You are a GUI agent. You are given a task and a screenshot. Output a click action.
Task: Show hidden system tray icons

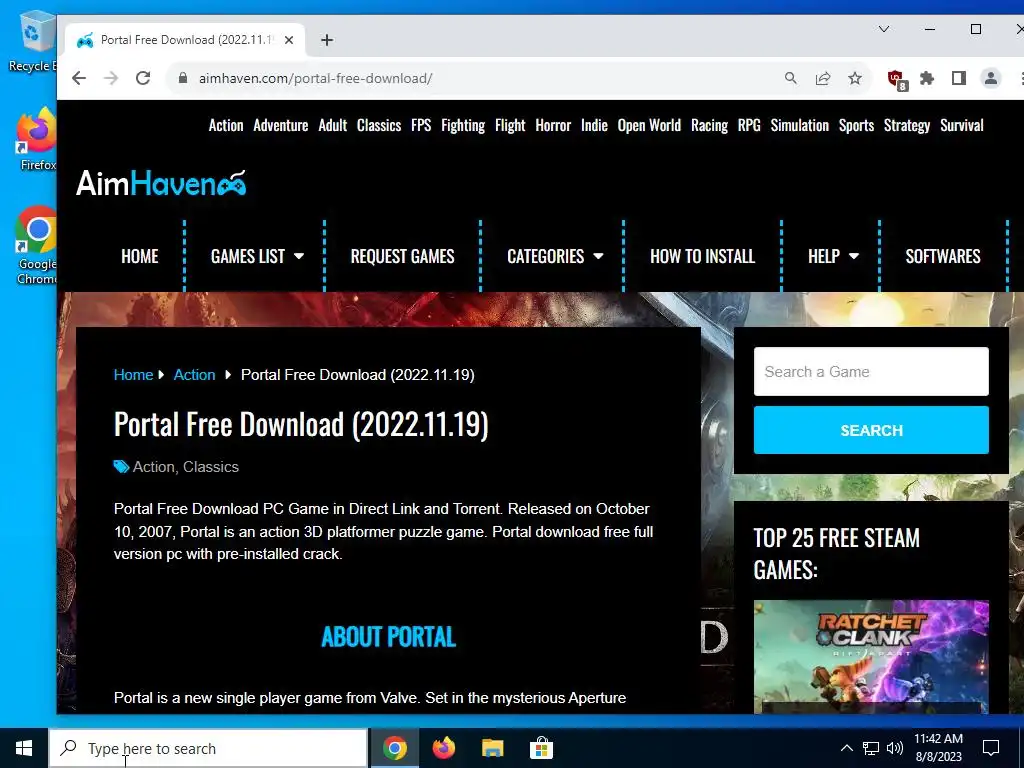846,748
